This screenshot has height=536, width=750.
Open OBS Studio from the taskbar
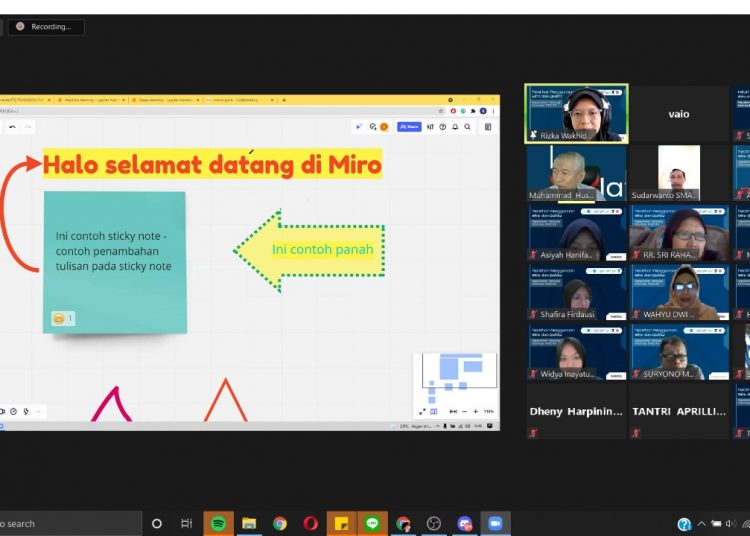(434, 524)
